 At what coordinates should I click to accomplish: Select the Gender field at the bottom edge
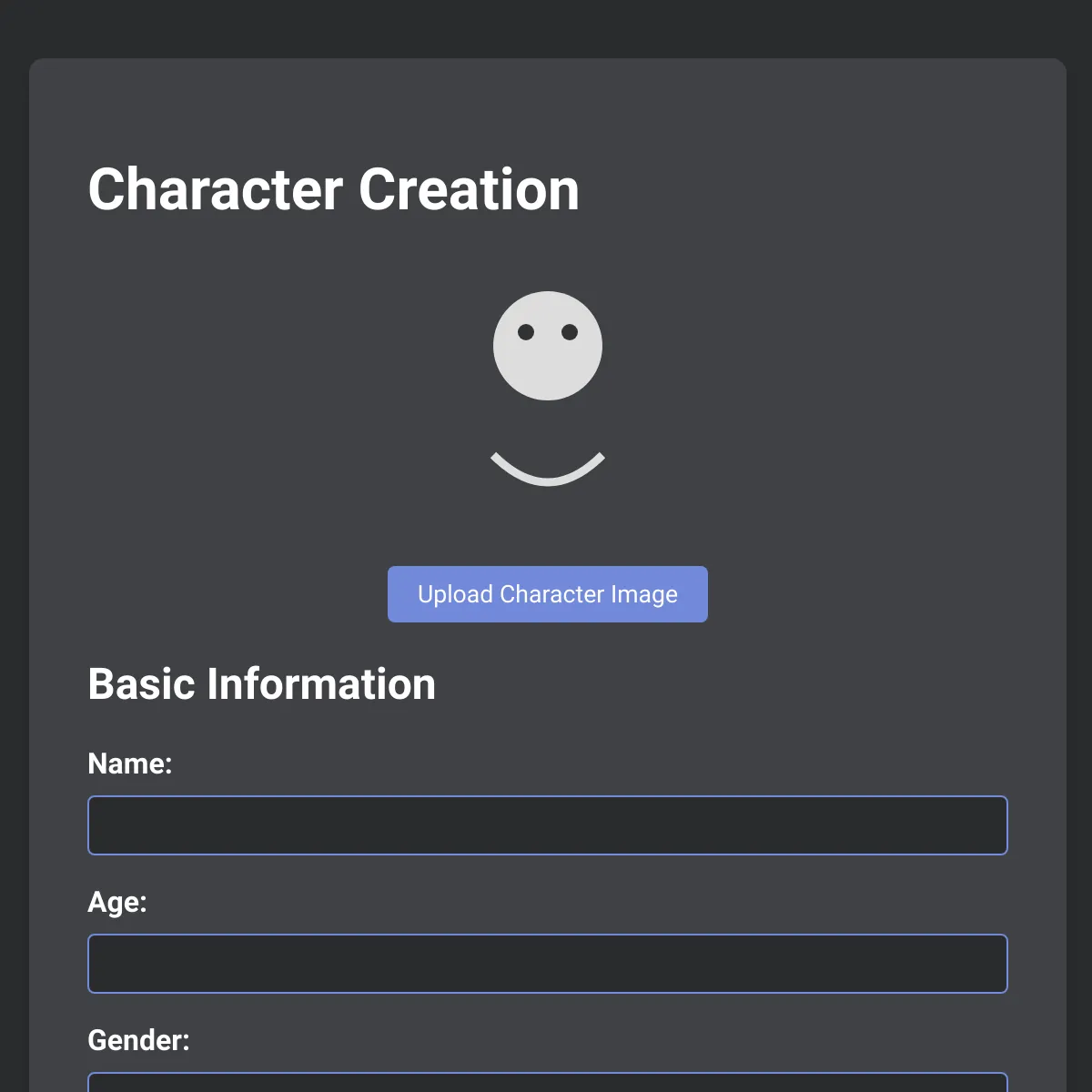(x=548, y=1082)
